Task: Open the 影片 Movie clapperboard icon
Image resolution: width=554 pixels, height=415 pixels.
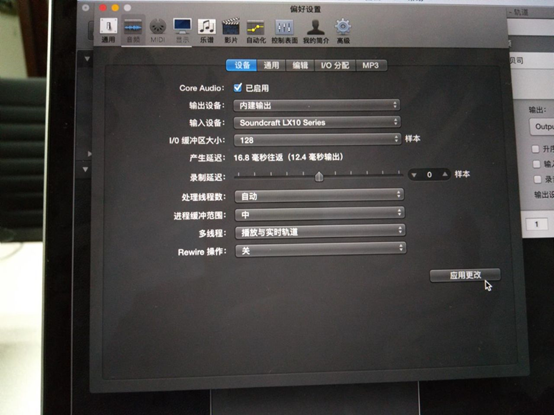Action: click(x=231, y=30)
